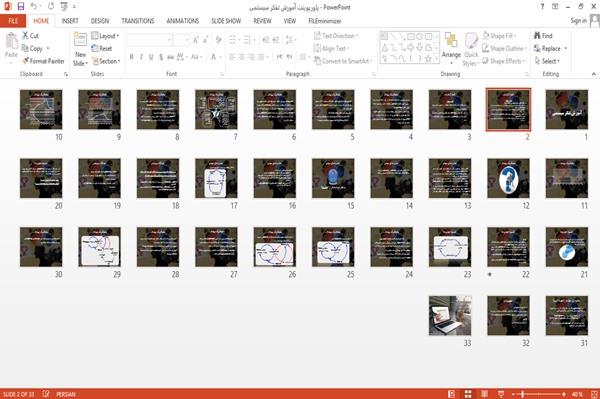Click Reset slide button
The image size is (600, 399).
tap(102, 49)
